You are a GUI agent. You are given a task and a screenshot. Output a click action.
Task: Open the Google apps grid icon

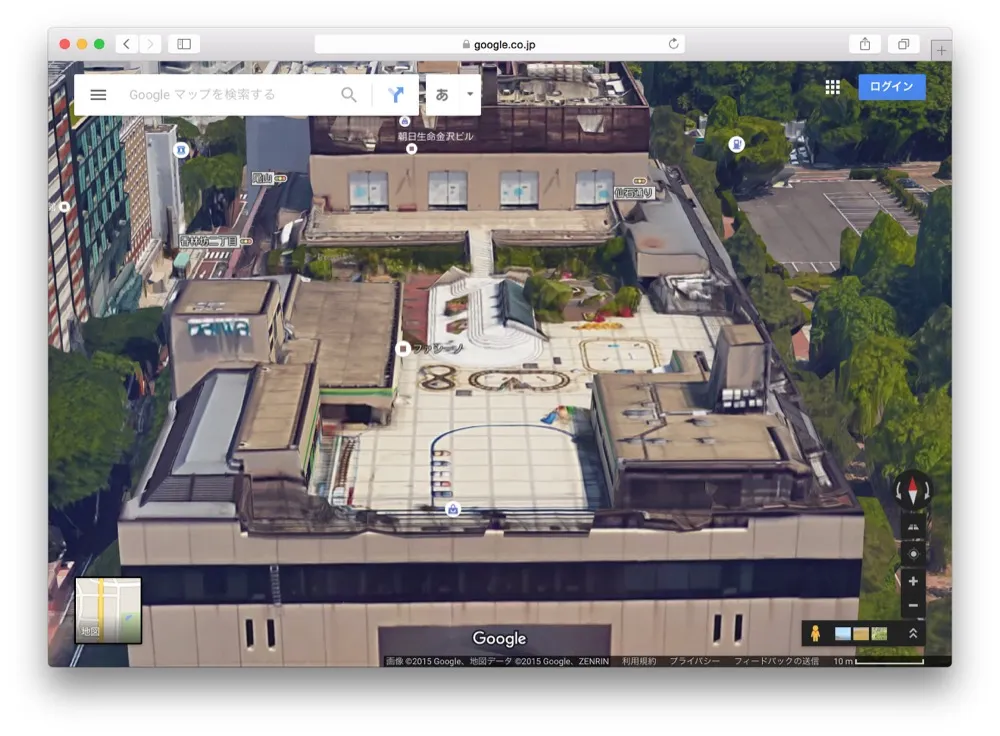click(833, 87)
